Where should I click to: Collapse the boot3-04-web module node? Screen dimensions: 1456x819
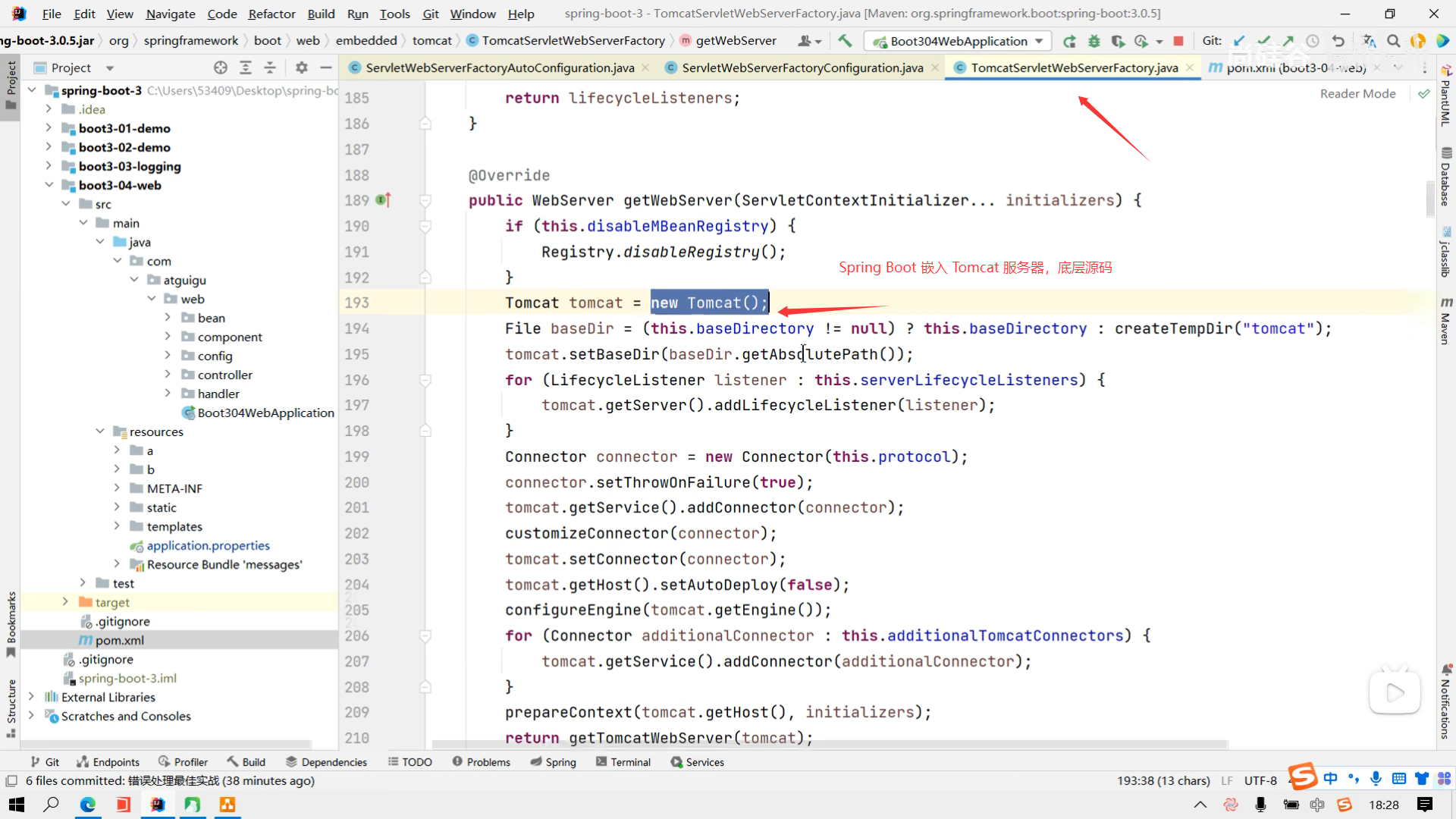(x=49, y=185)
